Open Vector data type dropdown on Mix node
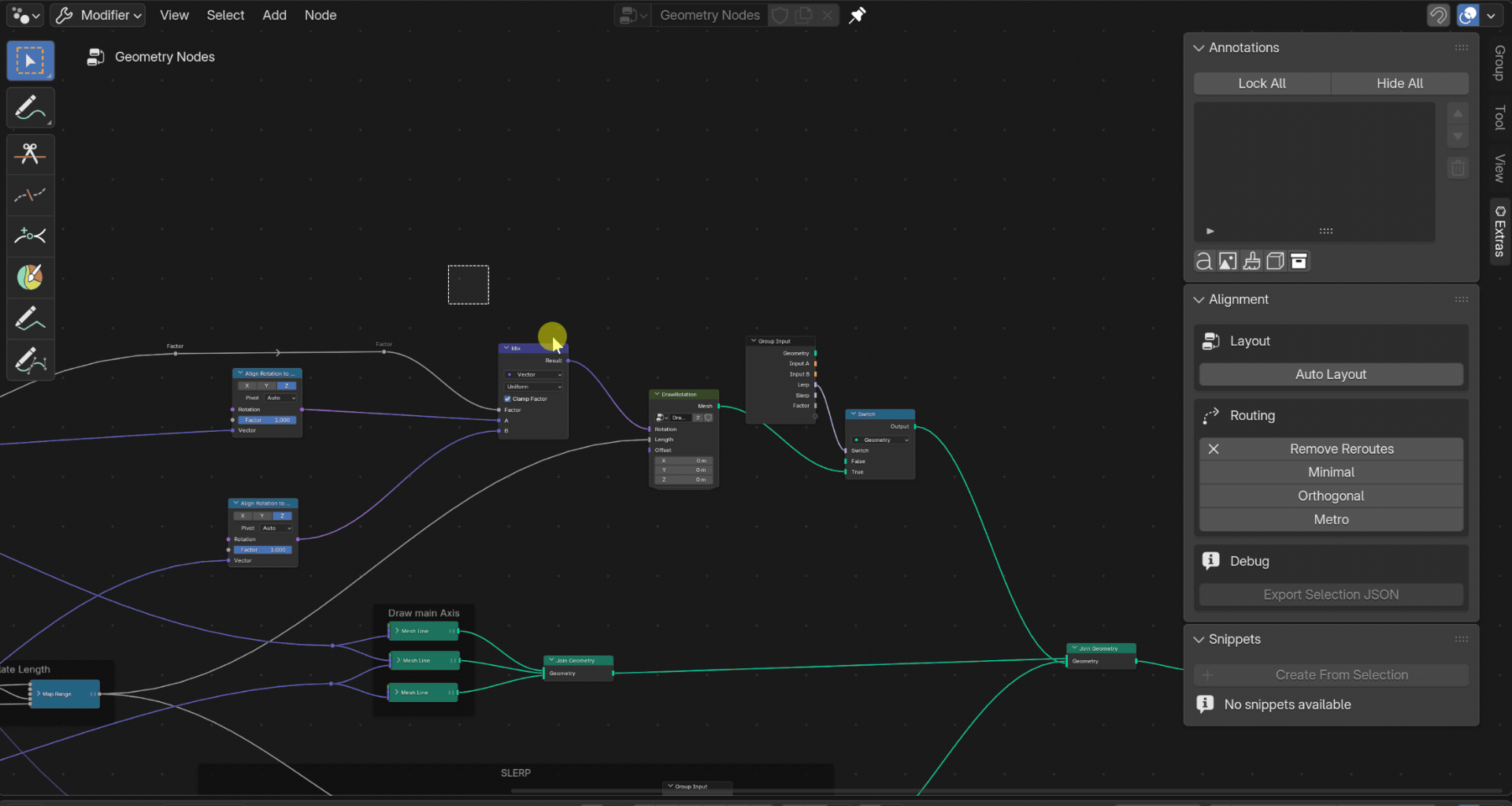 [x=534, y=375]
